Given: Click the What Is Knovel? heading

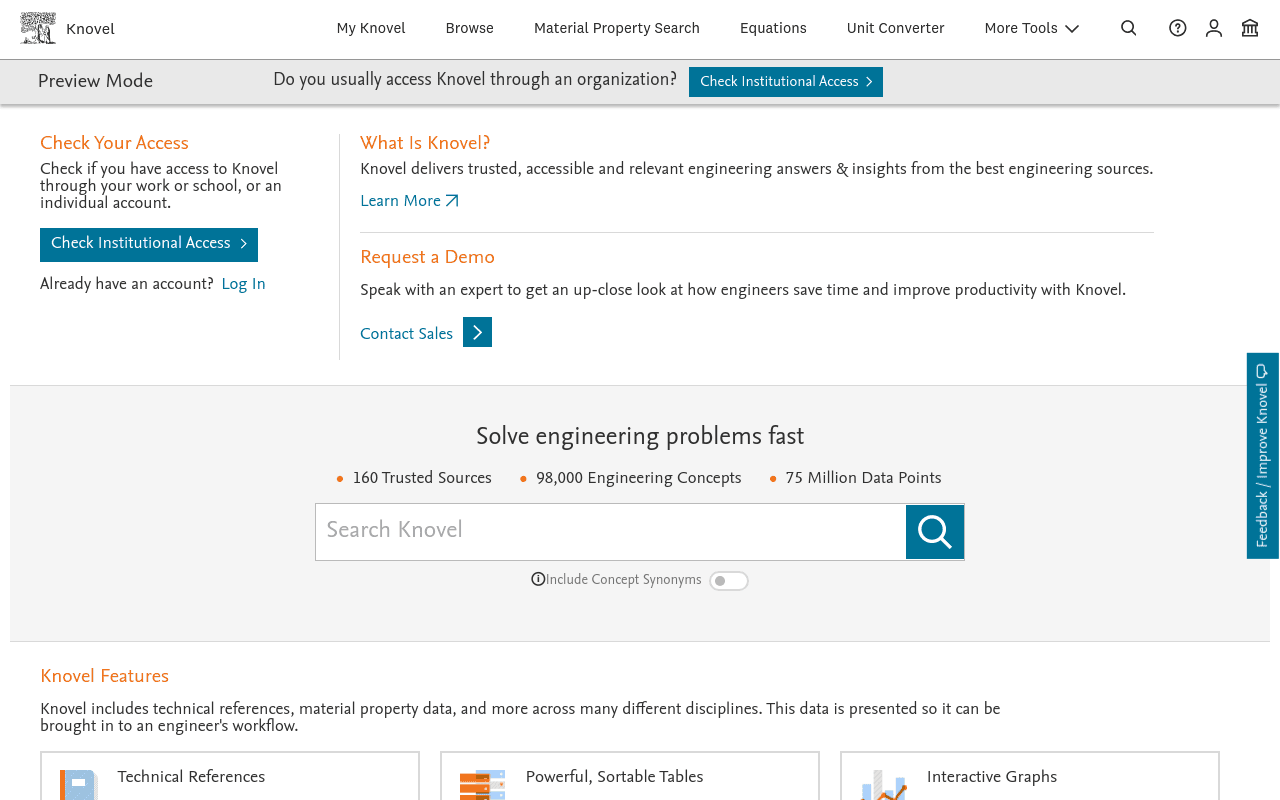Looking at the screenshot, I should (x=425, y=143).
